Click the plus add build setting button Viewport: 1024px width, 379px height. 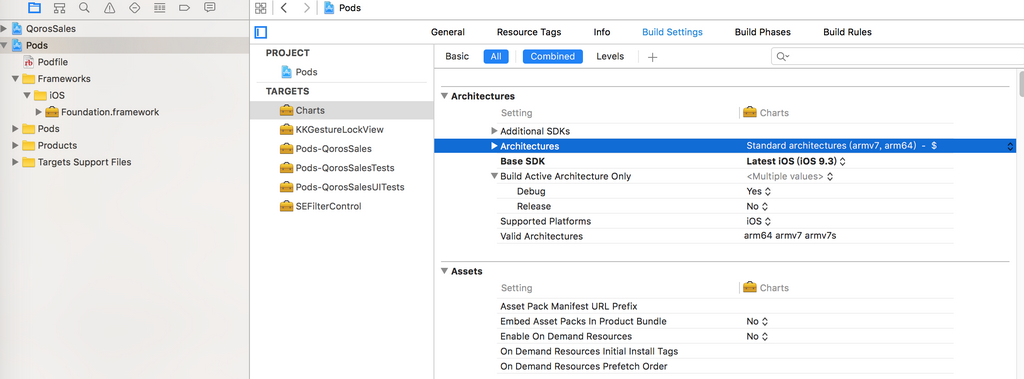(x=652, y=57)
